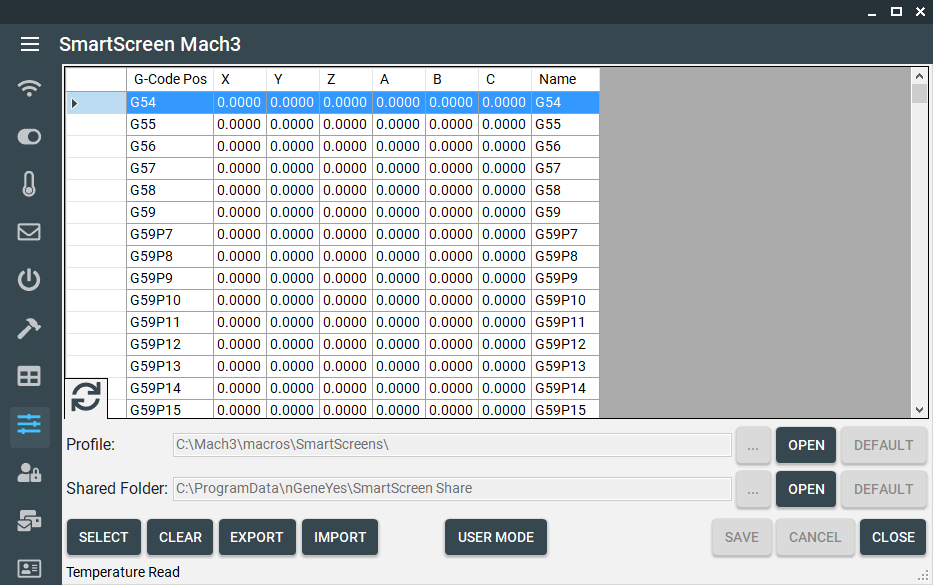This screenshot has width=933, height=585.
Task: Open the toggle switch sidebar page
Action: tap(30, 136)
